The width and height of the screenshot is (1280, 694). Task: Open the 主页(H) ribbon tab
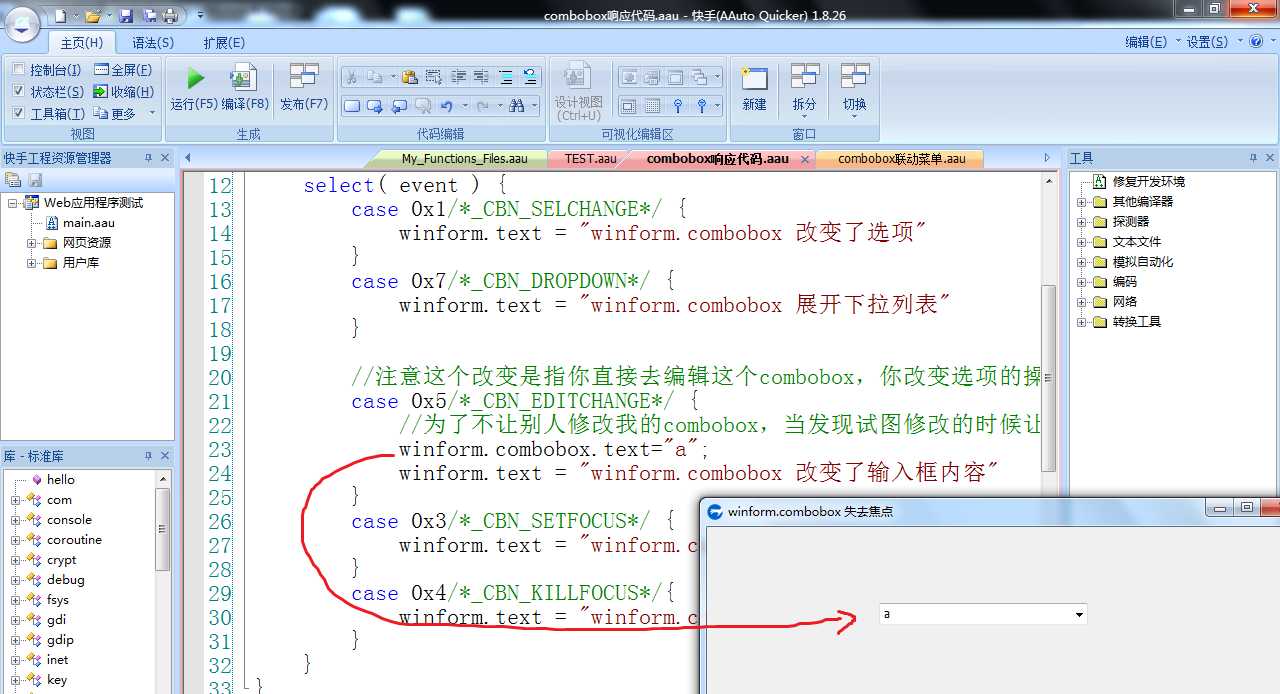[82, 42]
